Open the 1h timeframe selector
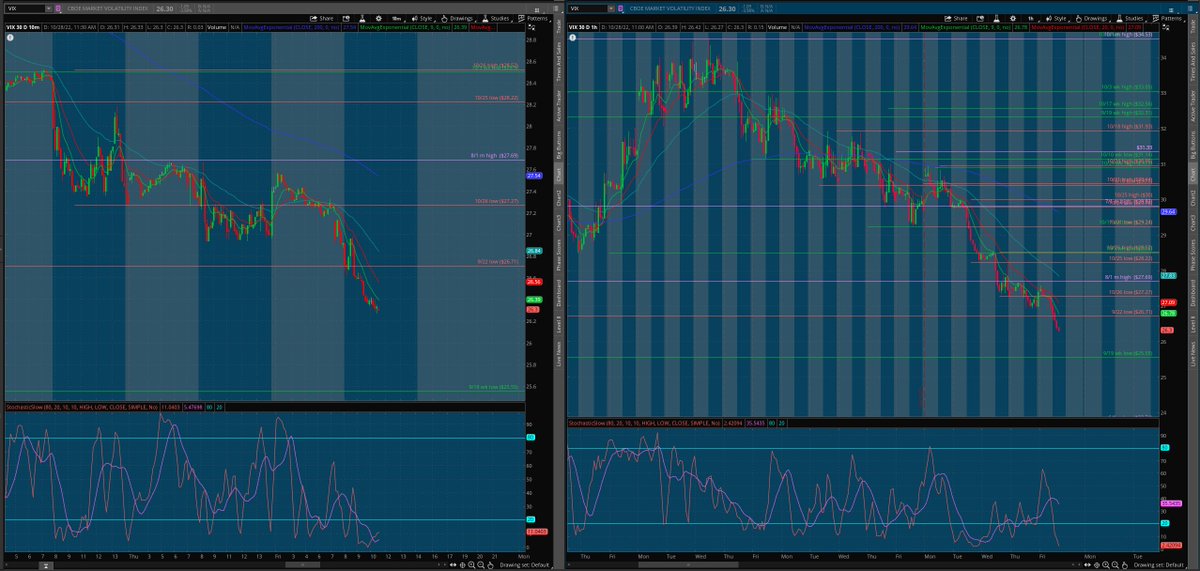1200x571 pixels. pos(1031,18)
